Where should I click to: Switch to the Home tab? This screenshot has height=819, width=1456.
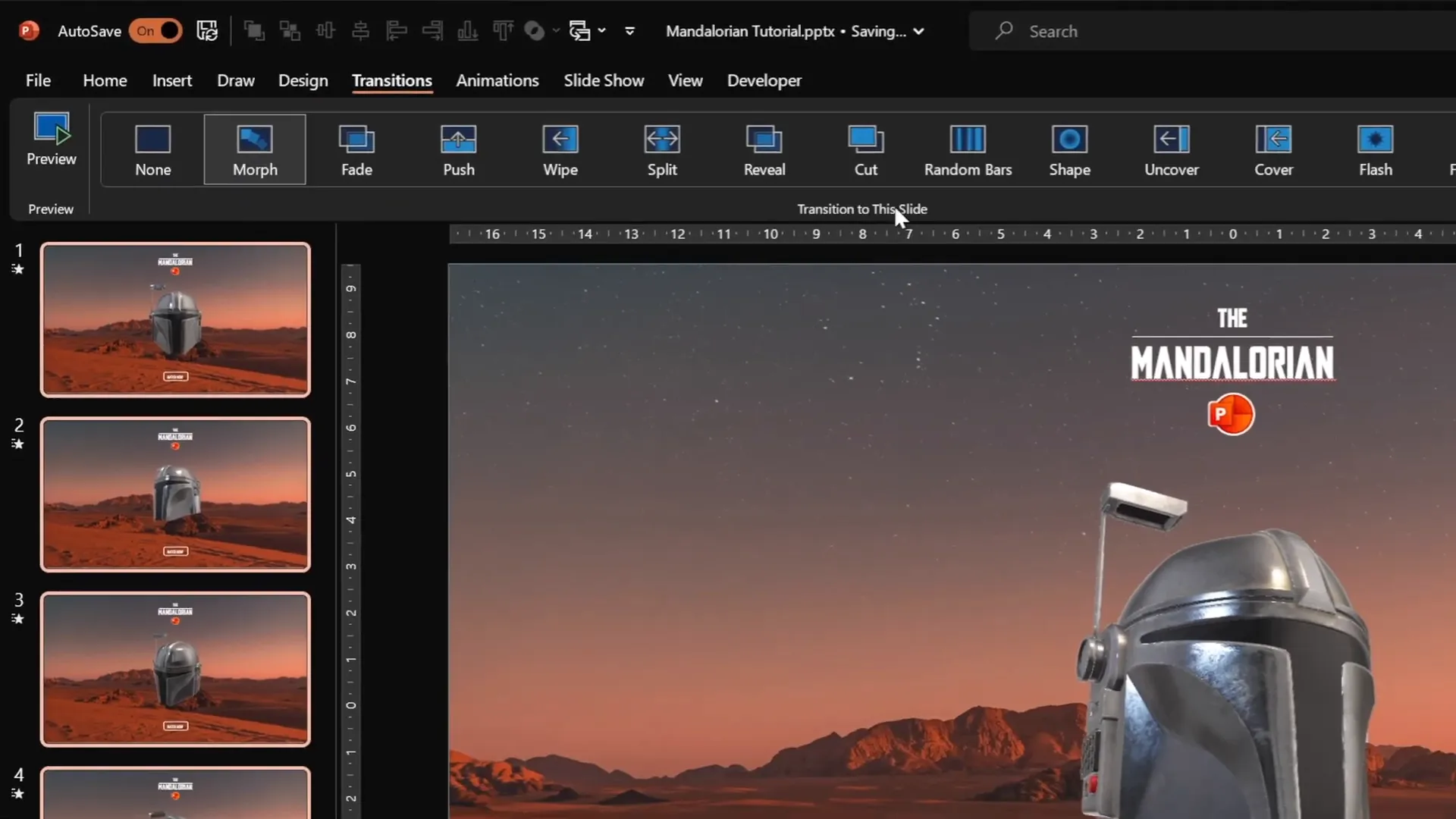click(x=105, y=80)
